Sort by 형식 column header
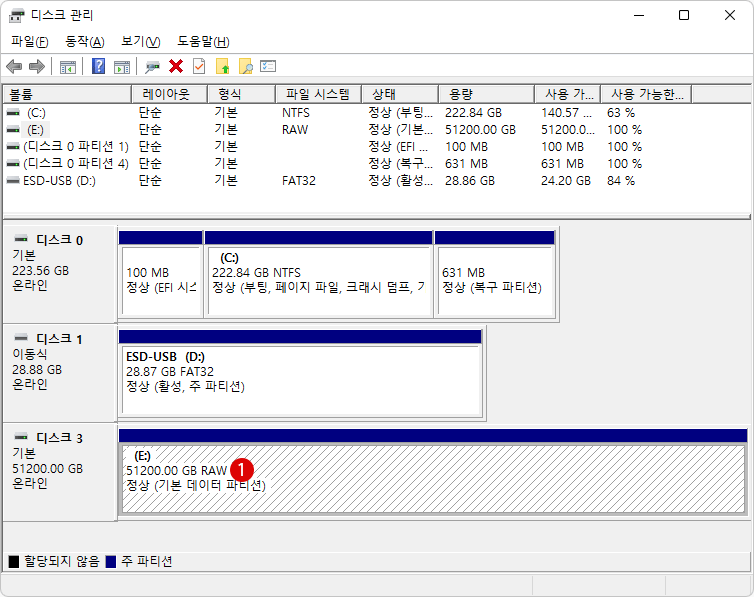The image size is (754, 597). click(x=241, y=94)
